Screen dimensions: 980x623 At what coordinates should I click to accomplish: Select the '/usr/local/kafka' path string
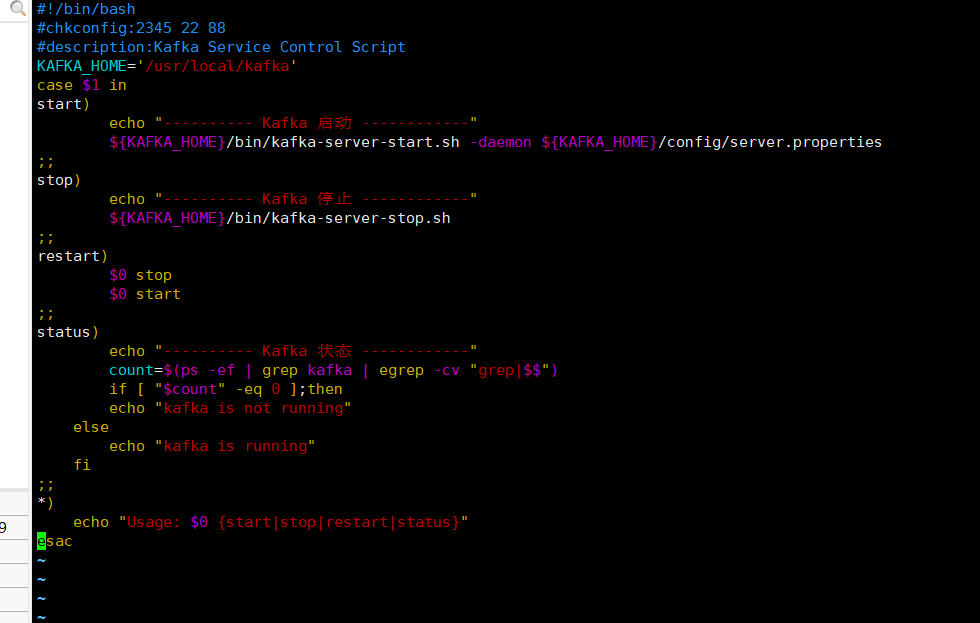click(217, 66)
